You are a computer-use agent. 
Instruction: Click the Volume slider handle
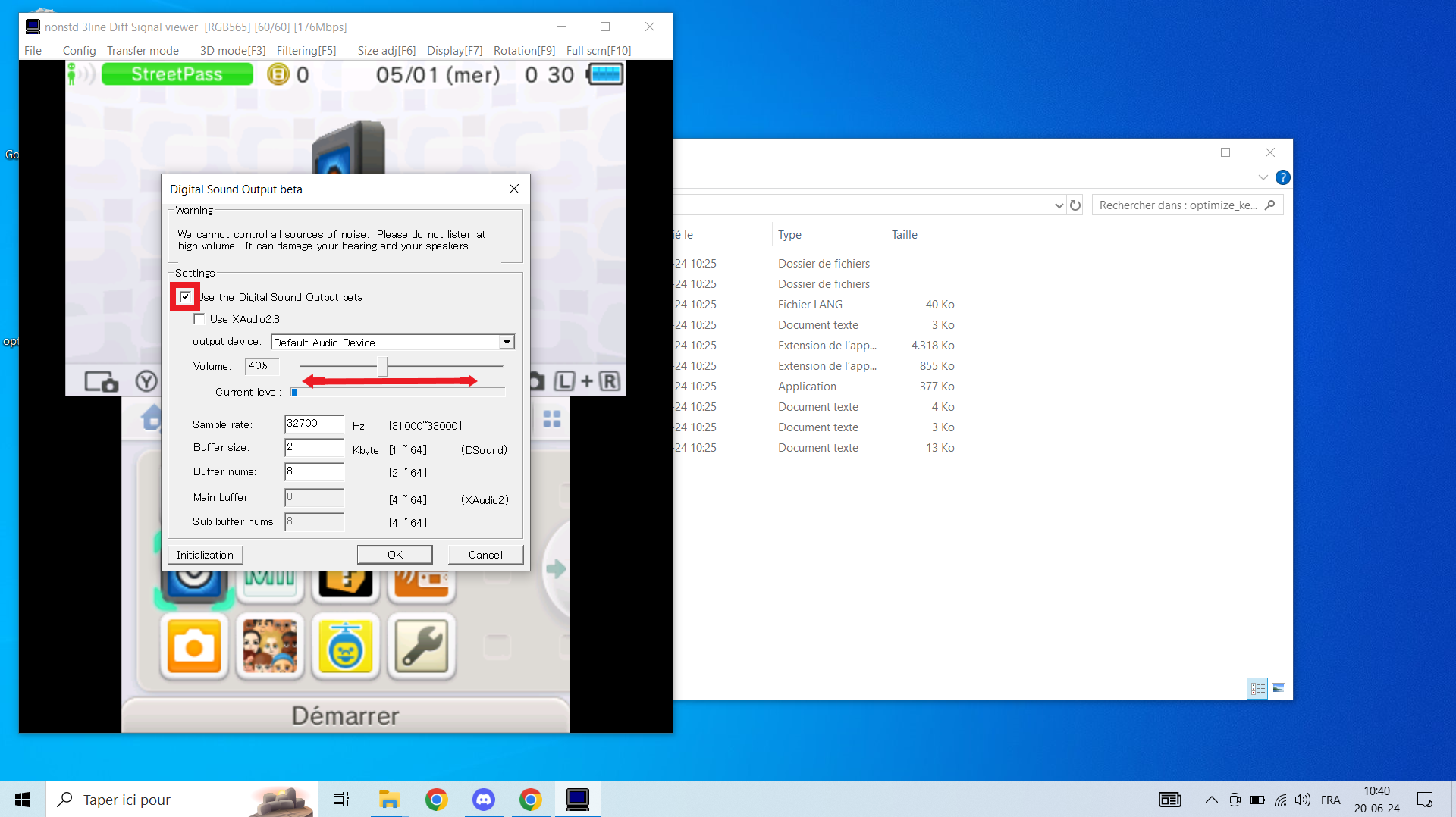pos(383,367)
